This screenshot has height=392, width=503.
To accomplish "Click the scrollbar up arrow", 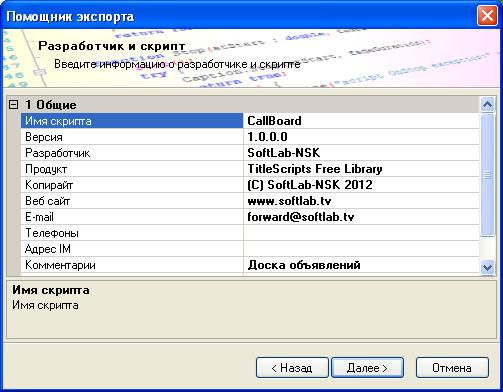I will coord(487,105).
